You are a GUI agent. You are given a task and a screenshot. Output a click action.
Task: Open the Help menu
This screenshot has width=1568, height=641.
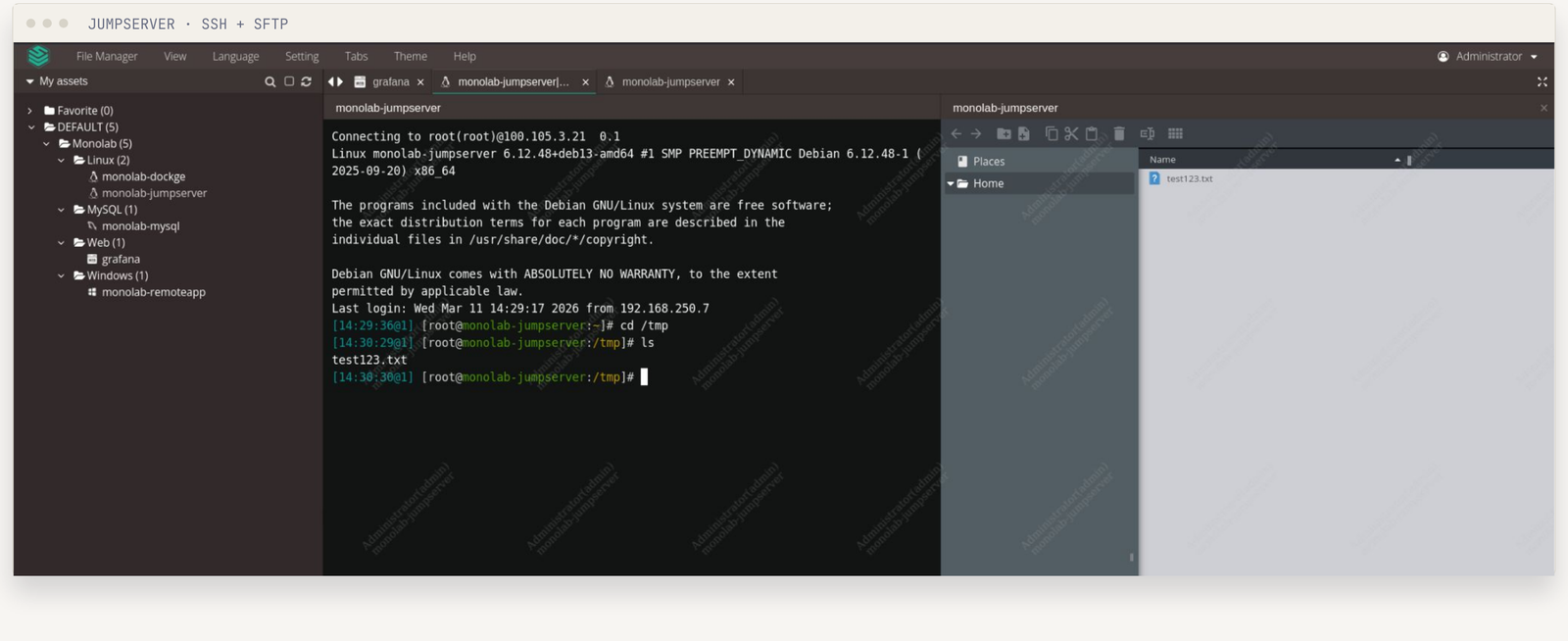coord(465,57)
